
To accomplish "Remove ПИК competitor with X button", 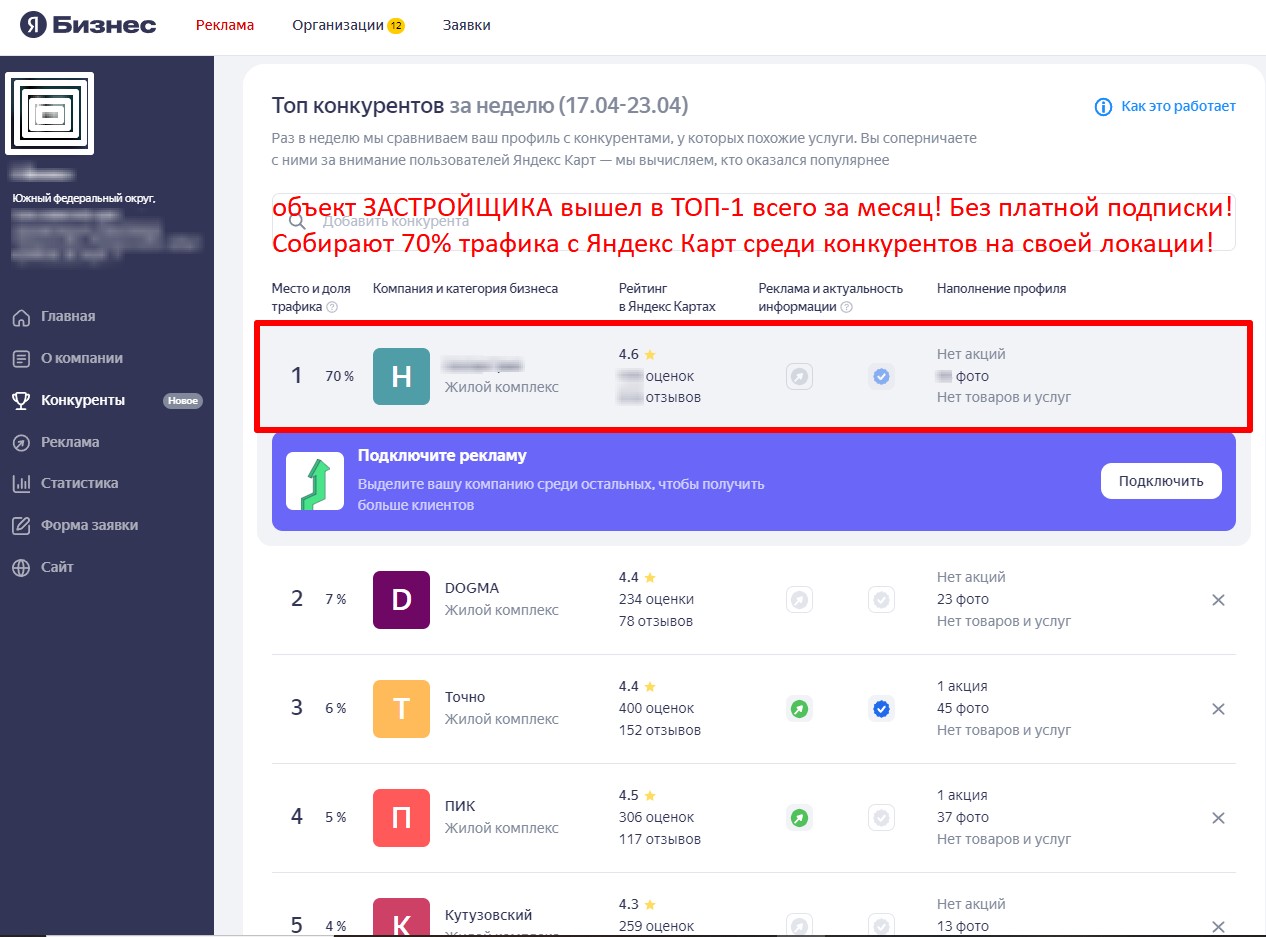I will (x=1218, y=818).
